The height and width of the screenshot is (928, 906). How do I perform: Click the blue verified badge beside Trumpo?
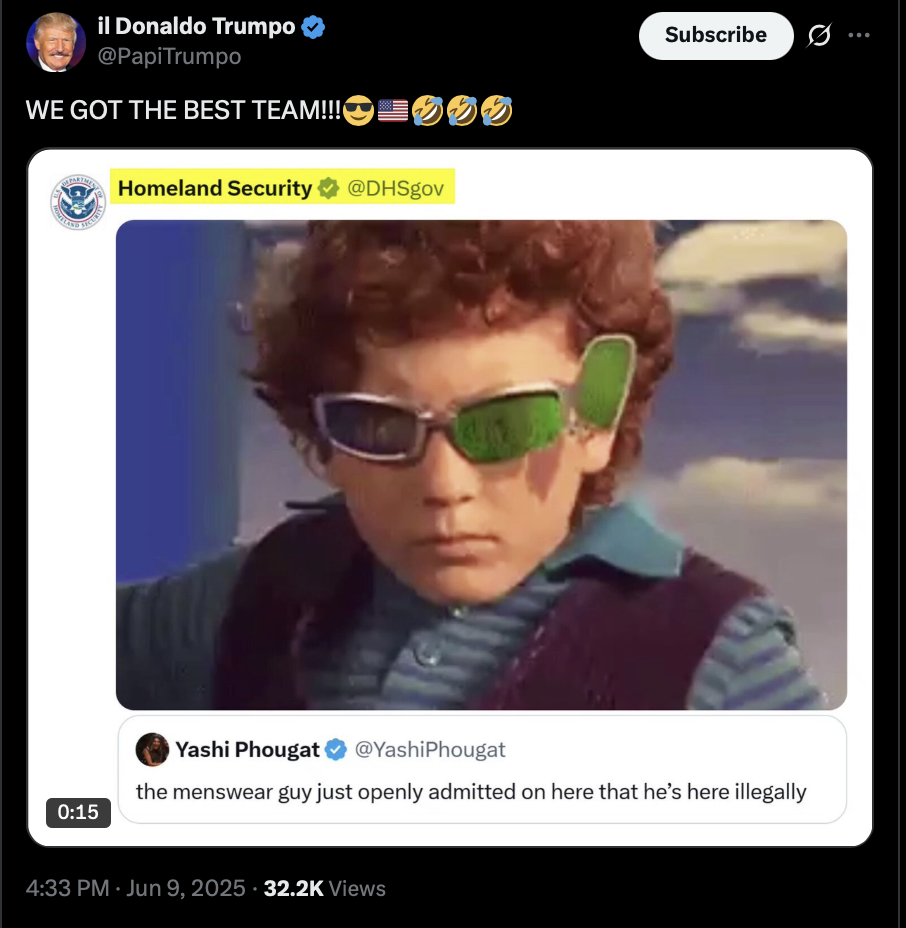click(x=313, y=27)
